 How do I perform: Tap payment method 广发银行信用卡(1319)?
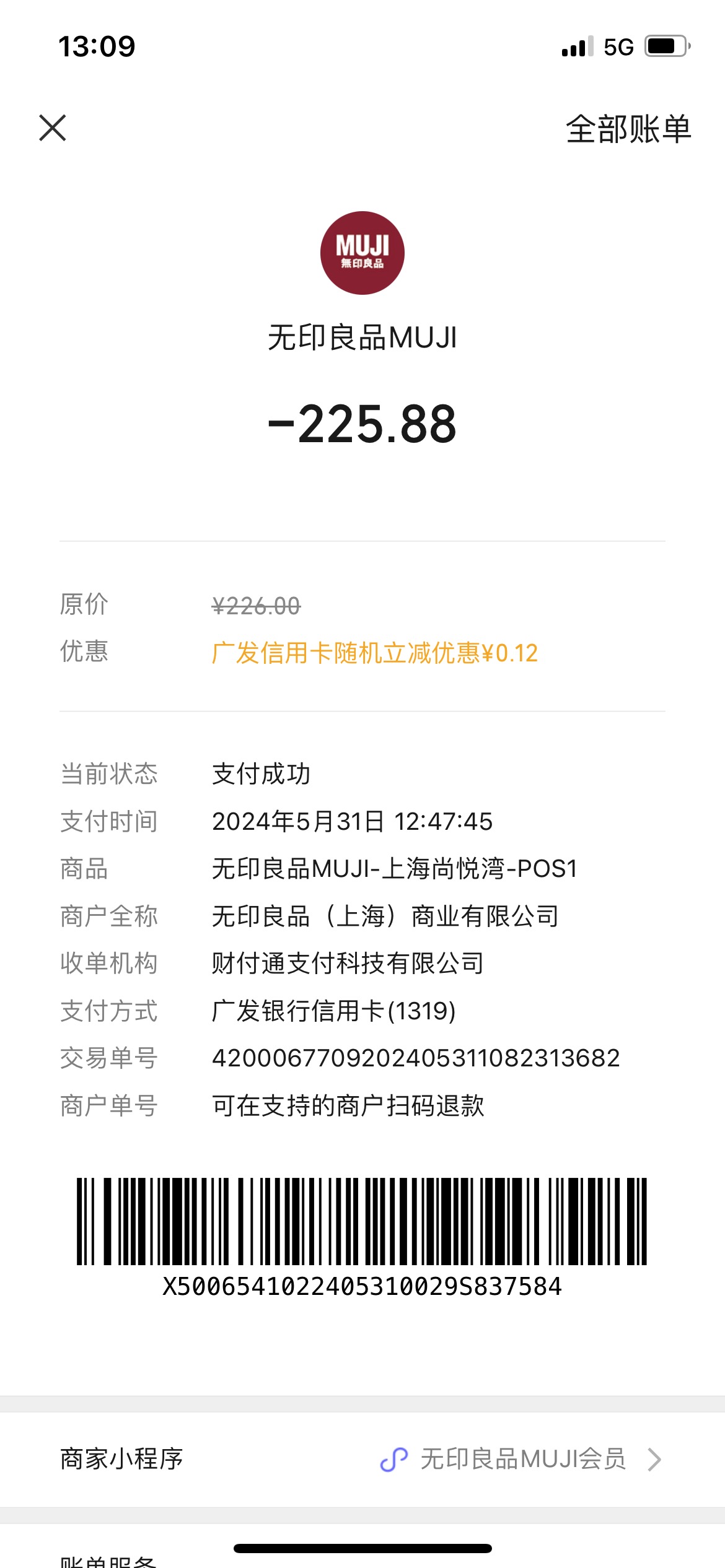coord(334,1011)
